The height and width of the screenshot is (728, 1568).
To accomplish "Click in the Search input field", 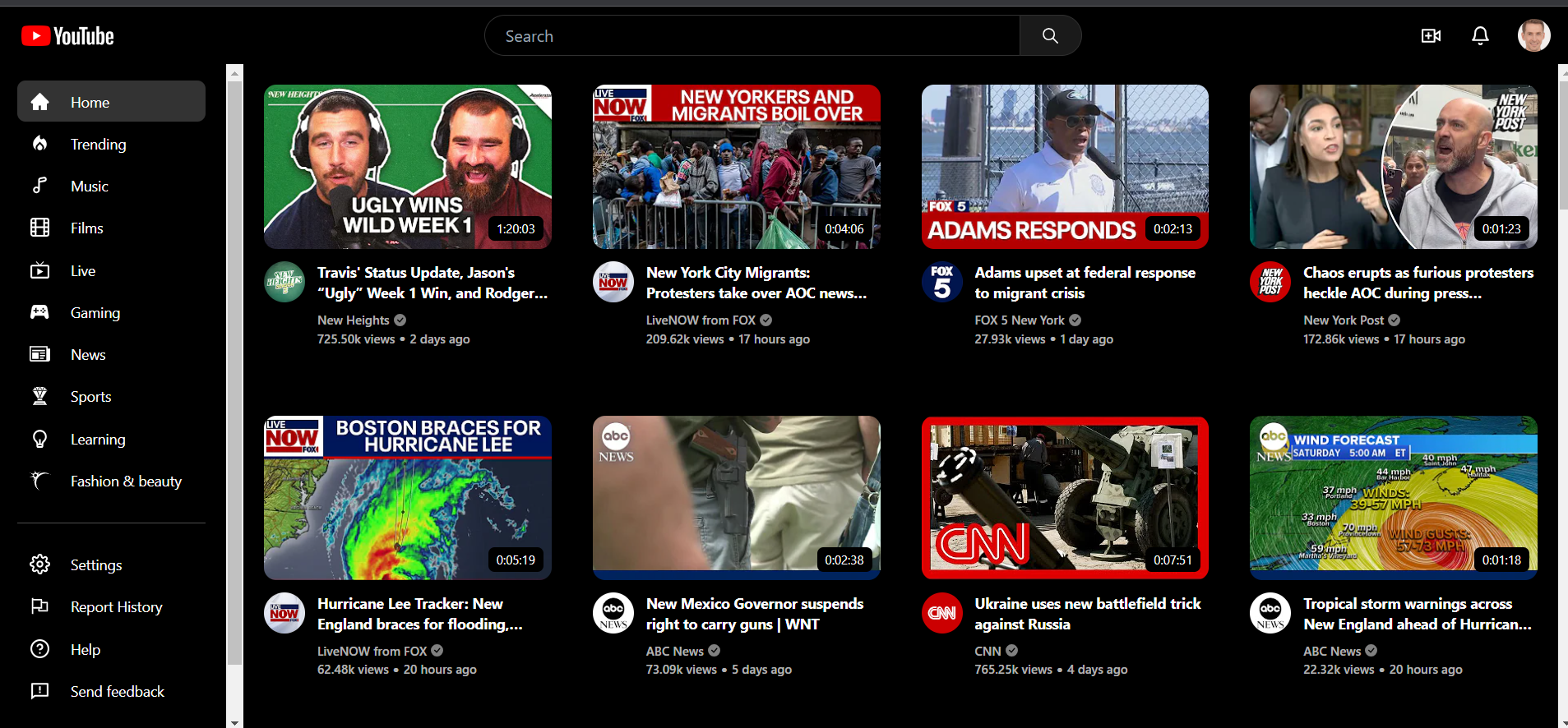I will [x=752, y=36].
